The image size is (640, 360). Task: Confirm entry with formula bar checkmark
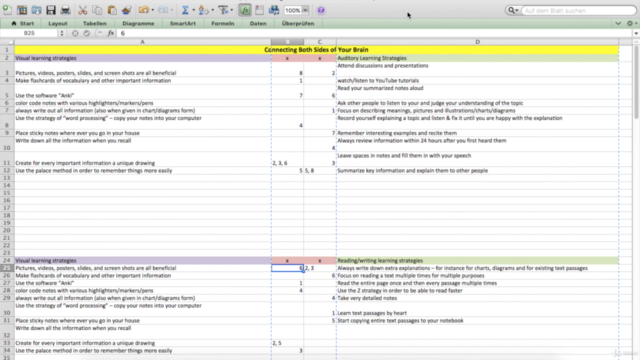tap(87, 33)
